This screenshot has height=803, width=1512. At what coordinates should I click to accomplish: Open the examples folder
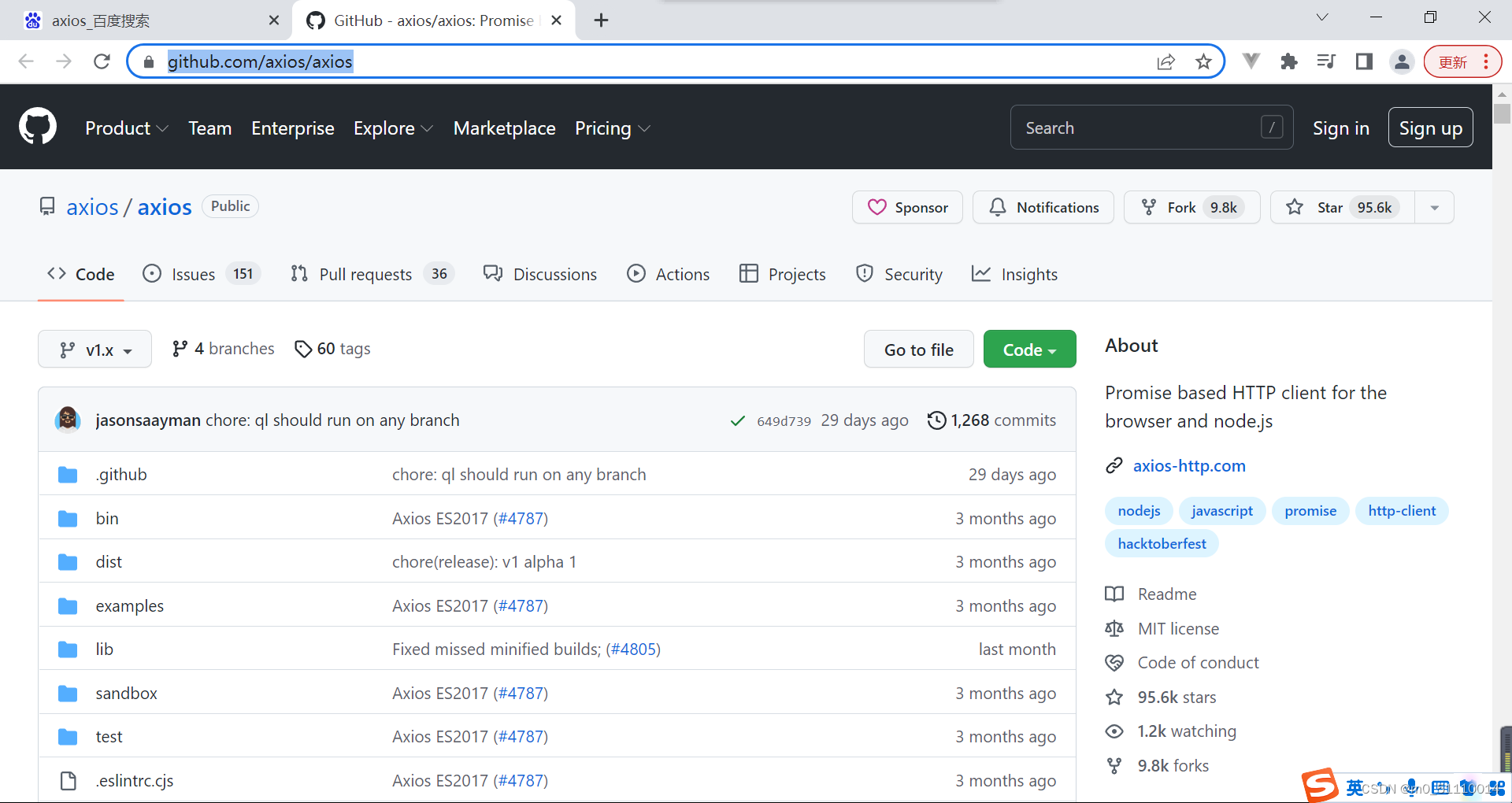point(130,606)
